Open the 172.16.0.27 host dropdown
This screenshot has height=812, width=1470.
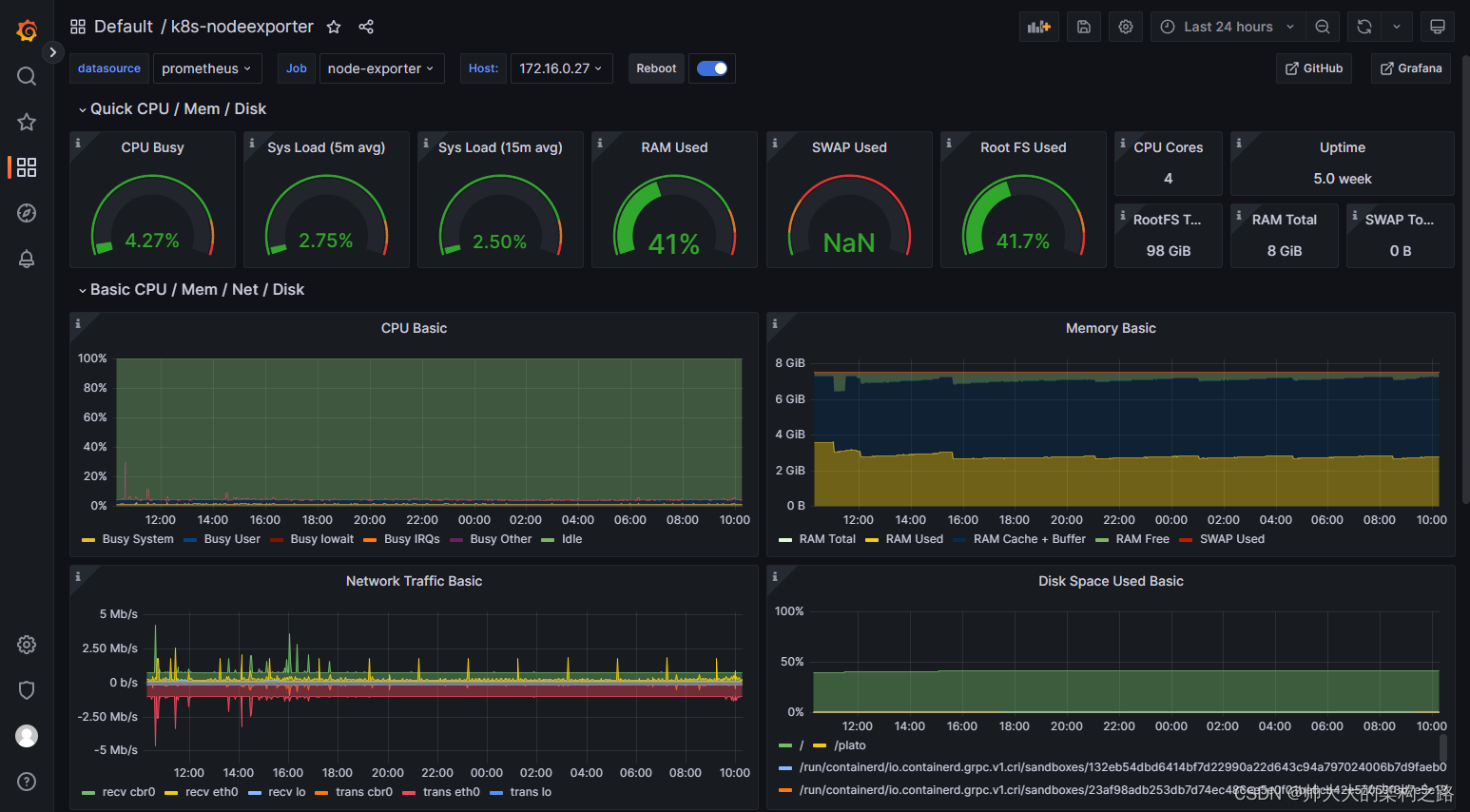(561, 68)
